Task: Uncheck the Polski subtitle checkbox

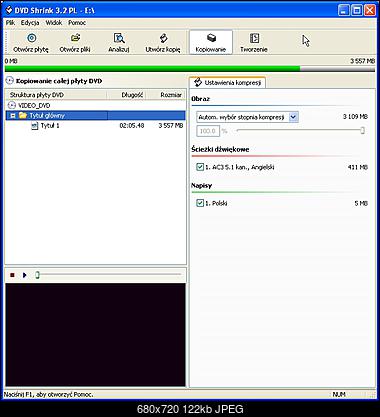Action: (x=200, y=203)
